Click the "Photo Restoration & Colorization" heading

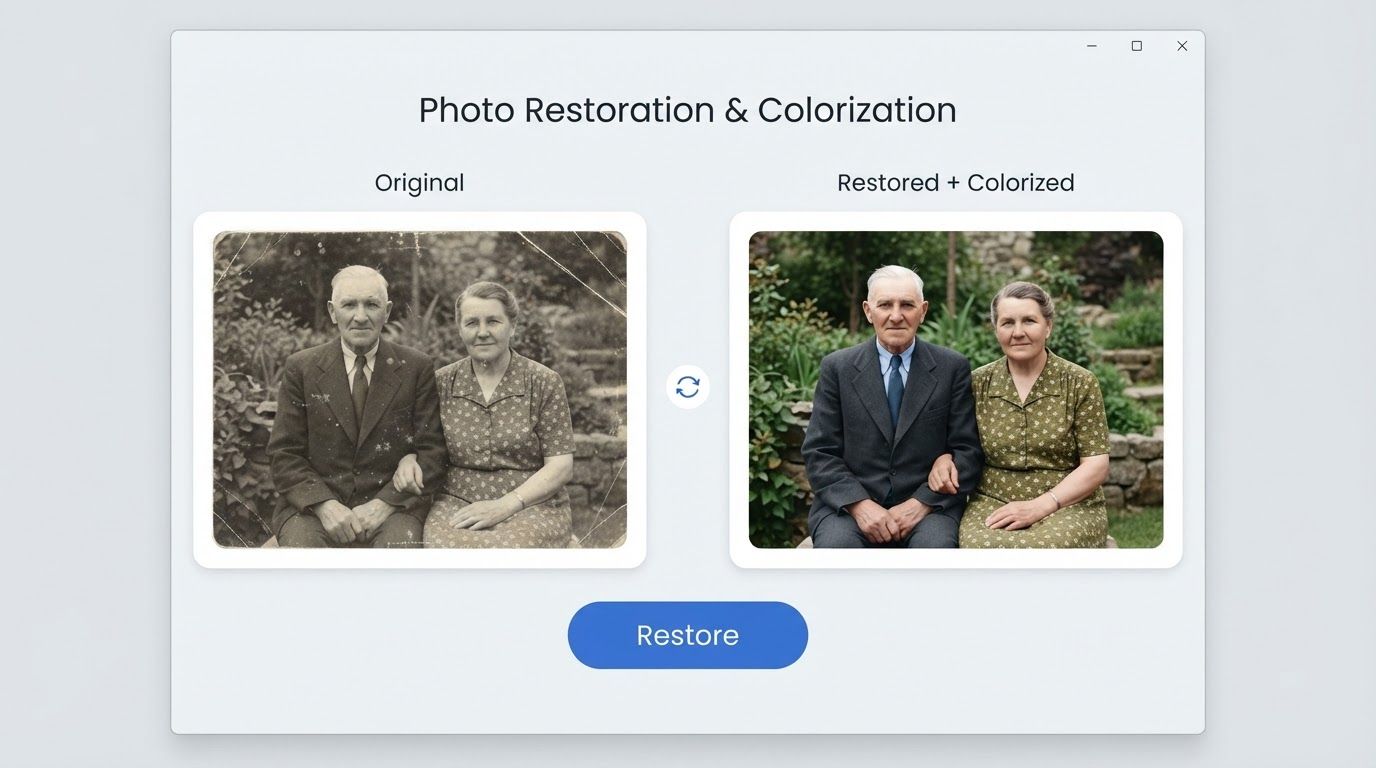(x=688, y=110)
